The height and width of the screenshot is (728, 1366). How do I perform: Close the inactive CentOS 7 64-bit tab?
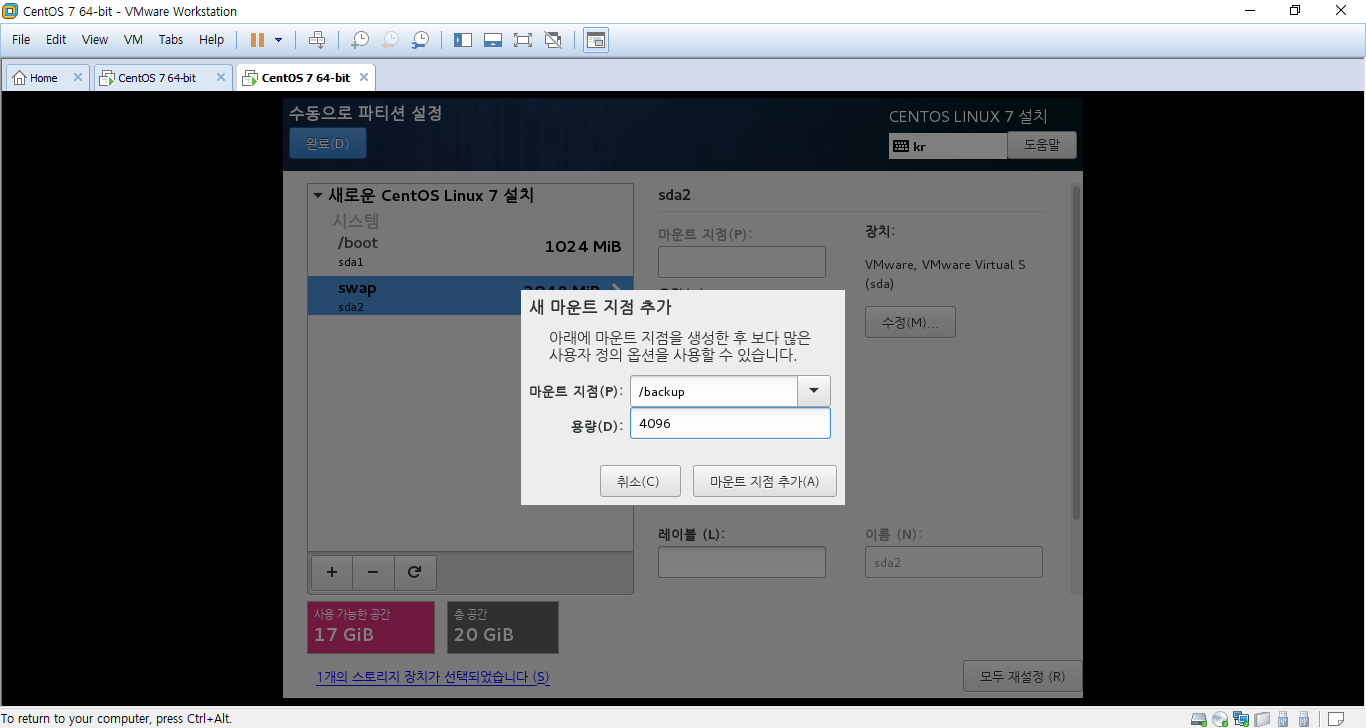(x=220, y=77)
